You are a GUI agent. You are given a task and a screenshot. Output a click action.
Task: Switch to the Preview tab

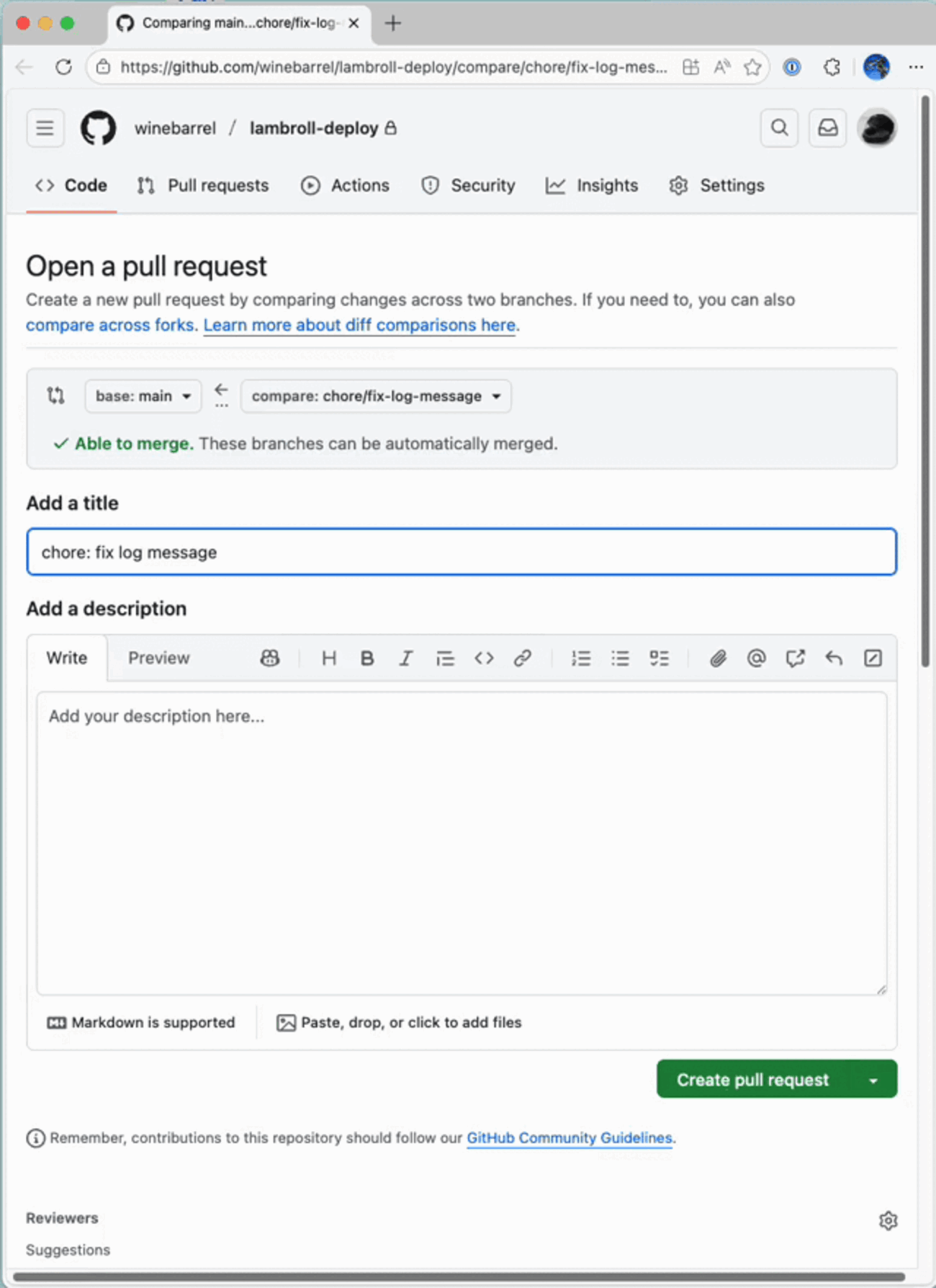(158, 658)
